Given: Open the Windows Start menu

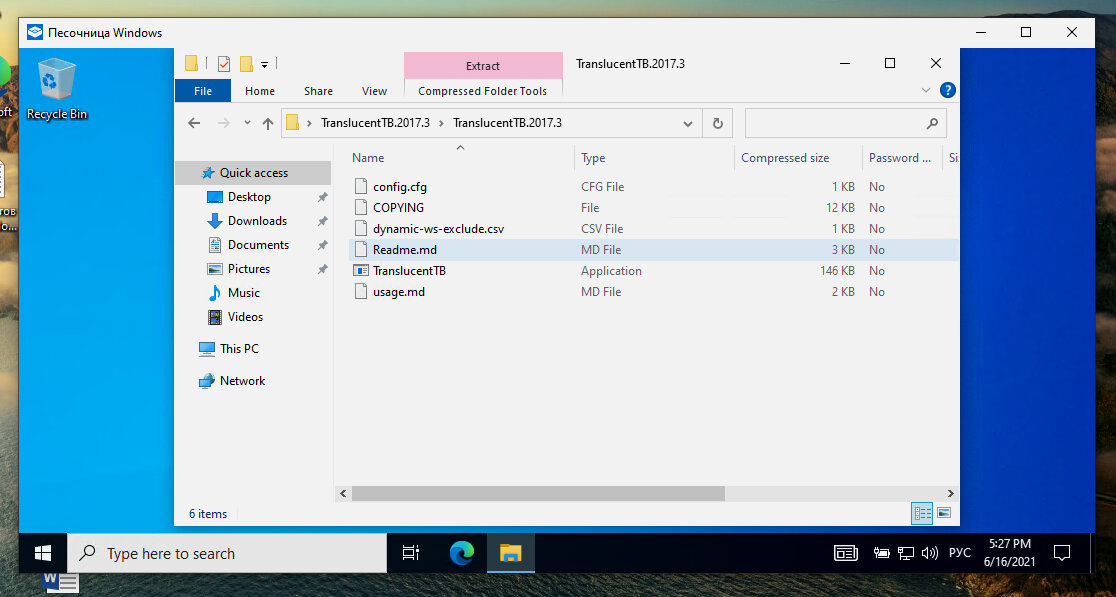Looking at the screenshot, I should (x=43, y=553).
